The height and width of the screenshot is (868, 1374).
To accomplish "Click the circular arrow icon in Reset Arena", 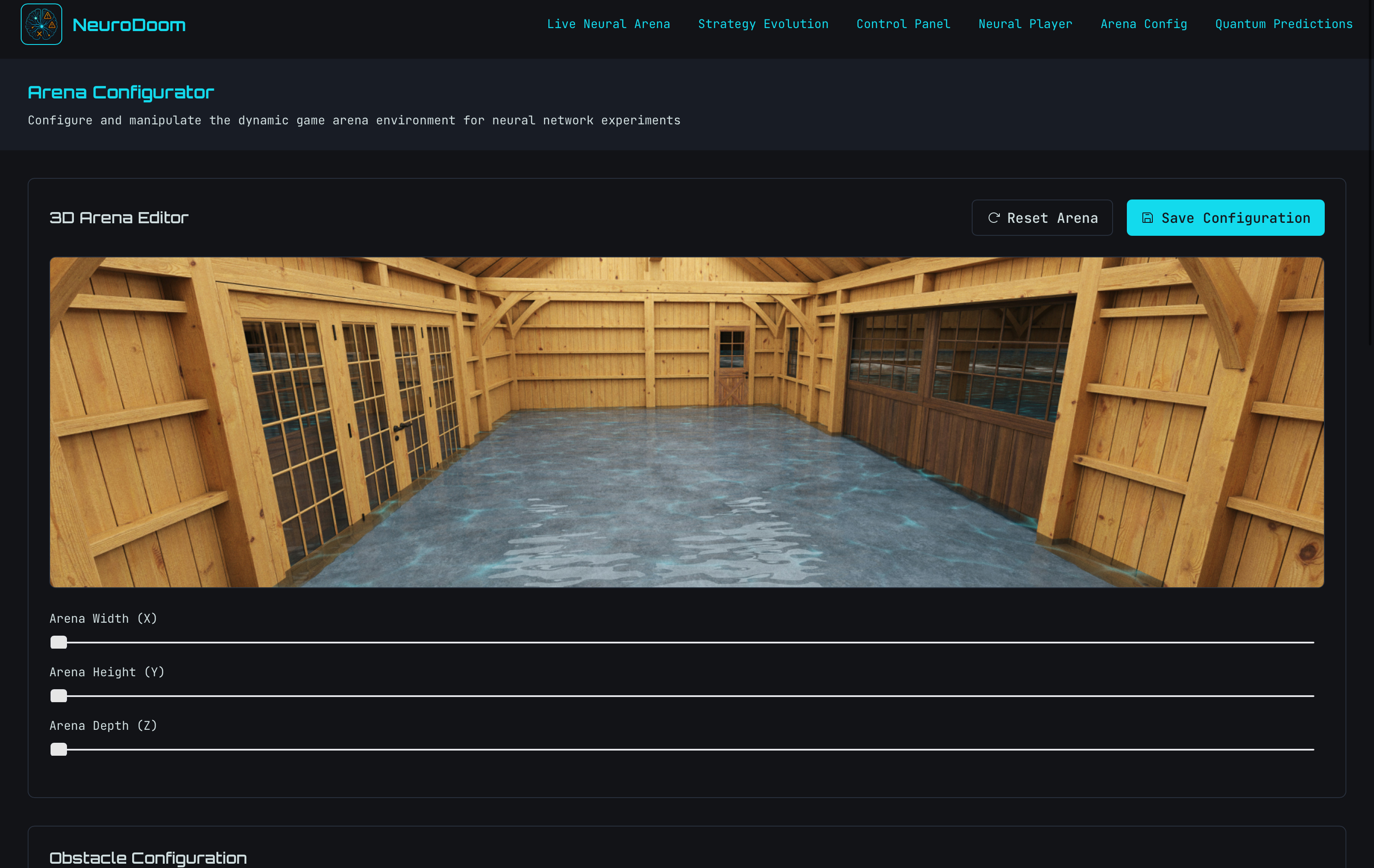I will point(993,218).
